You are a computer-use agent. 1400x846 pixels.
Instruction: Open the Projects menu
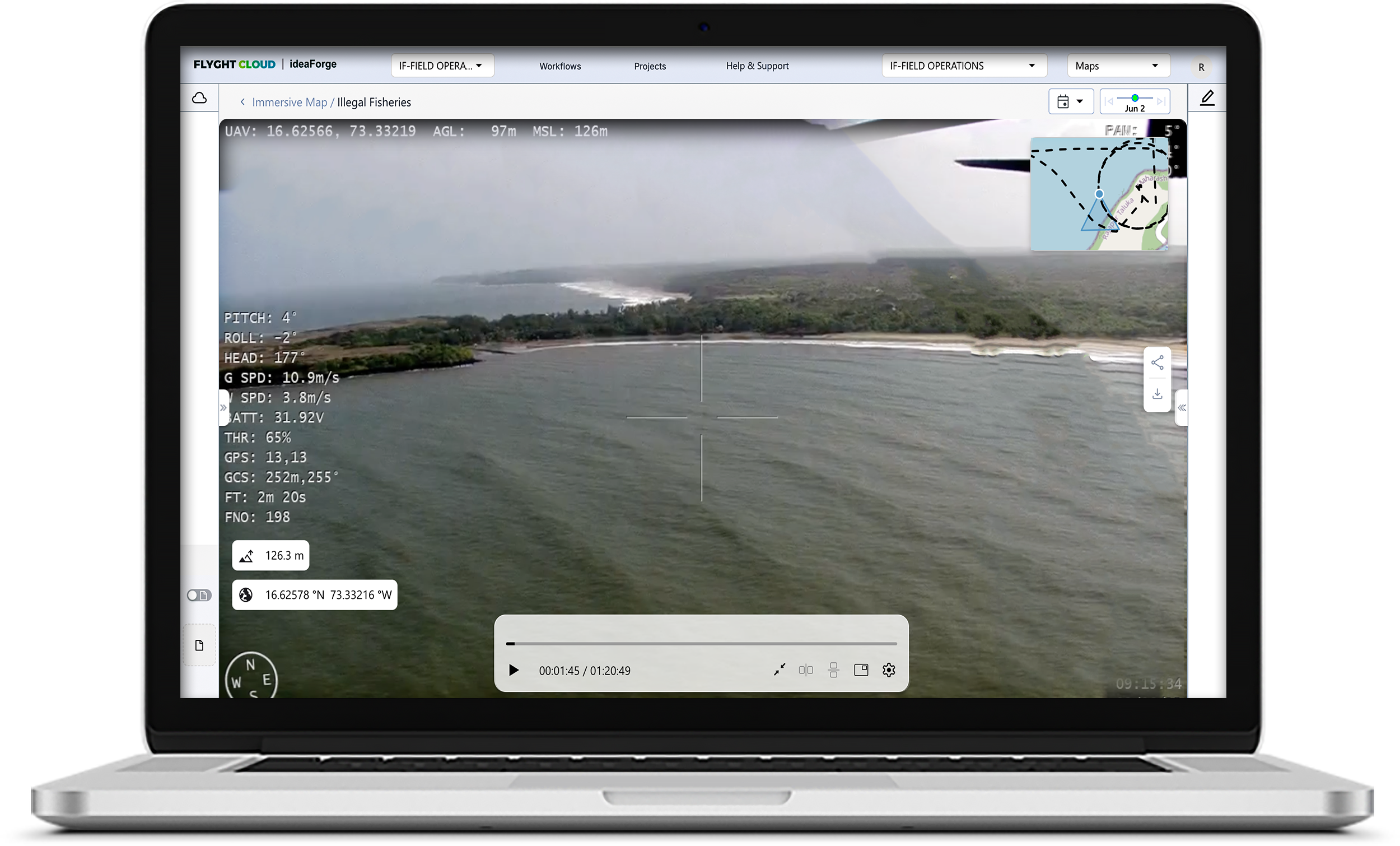[650, 66]
